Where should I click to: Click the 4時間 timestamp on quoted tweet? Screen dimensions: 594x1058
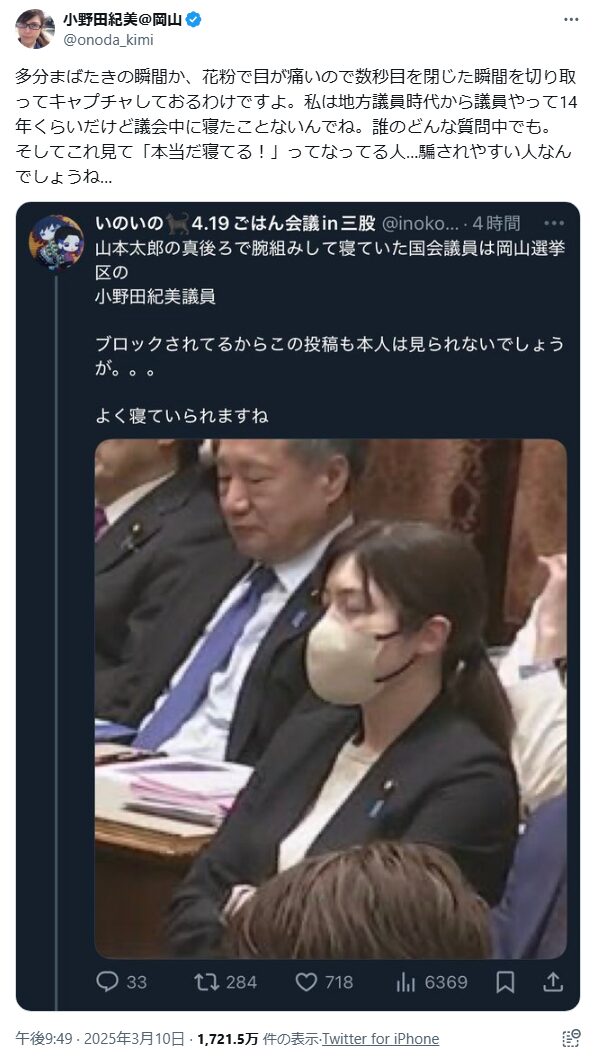coord(496,223)
